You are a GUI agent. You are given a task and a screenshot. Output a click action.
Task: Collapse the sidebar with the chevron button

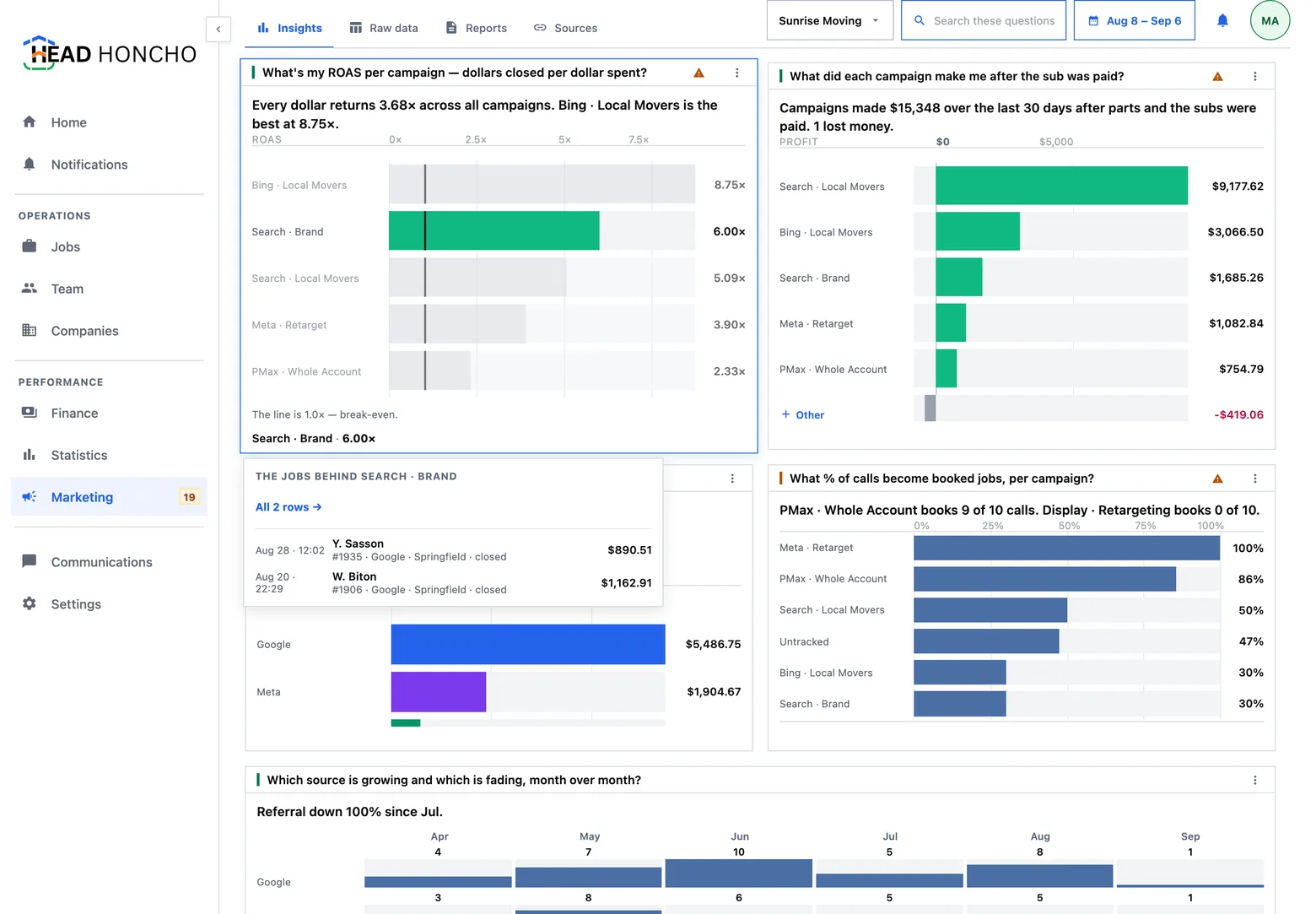[x=218, y=29]
